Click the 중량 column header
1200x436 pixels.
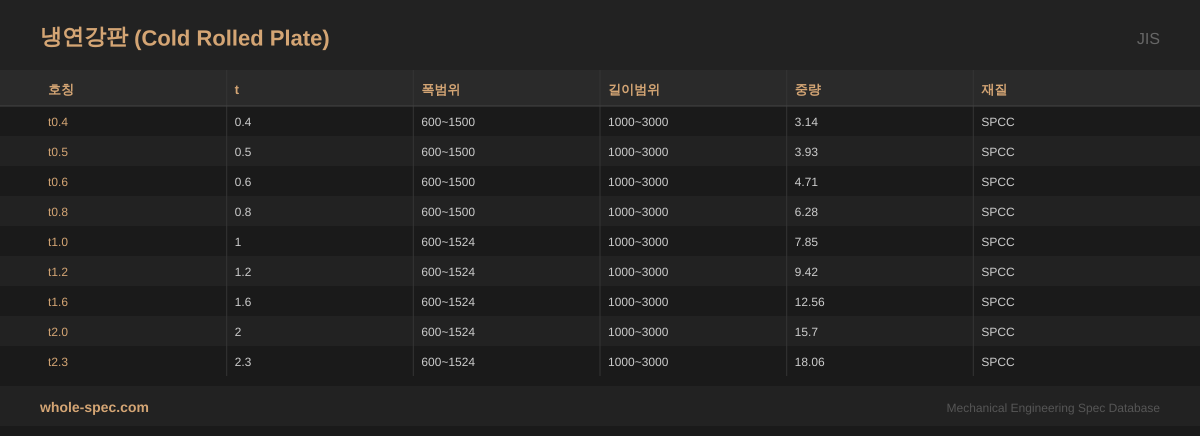point(807,89)
